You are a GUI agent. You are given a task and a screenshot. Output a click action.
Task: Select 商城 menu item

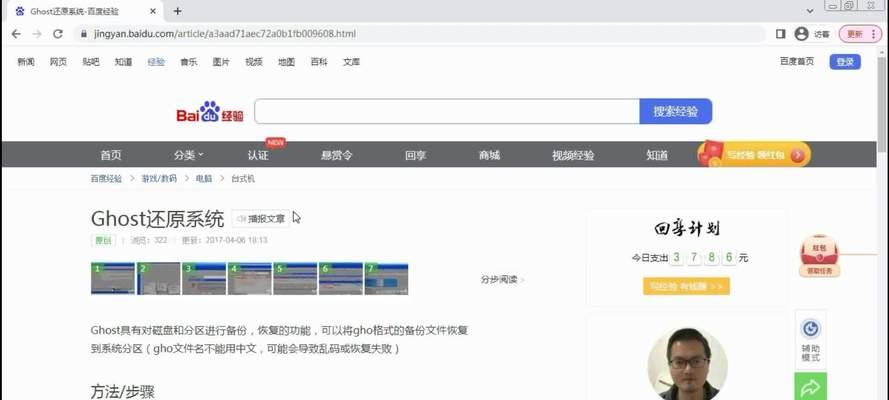tap(489, 155)
